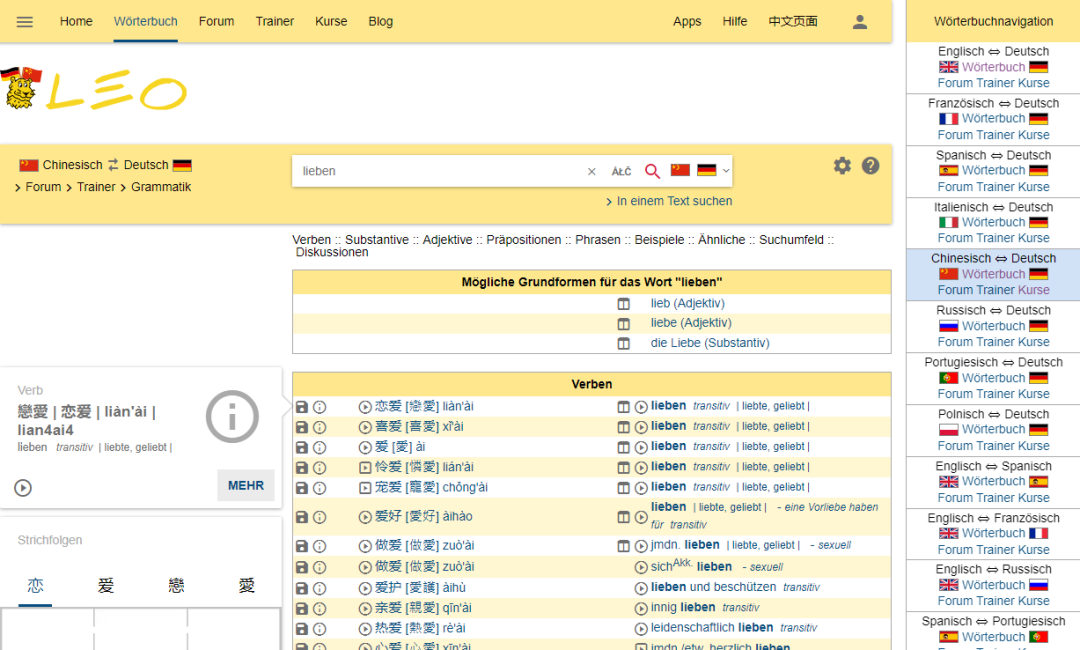
Task: Open Wörterbuch tab in top navigation
Action: [145, 21]
